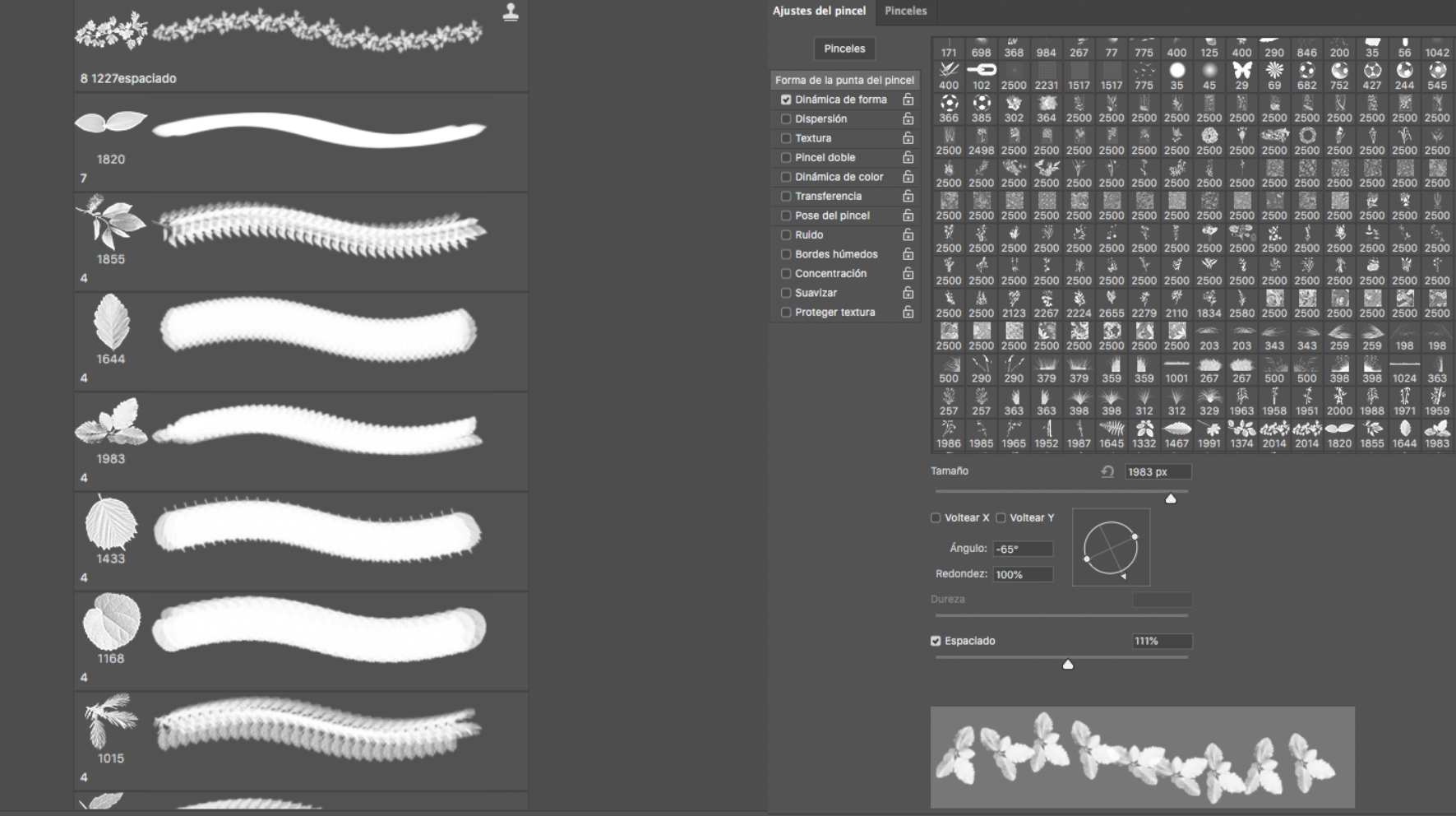Click the stamp icon above the brush list
This screenshot has height=816, width=1456.
coord(511,12)
